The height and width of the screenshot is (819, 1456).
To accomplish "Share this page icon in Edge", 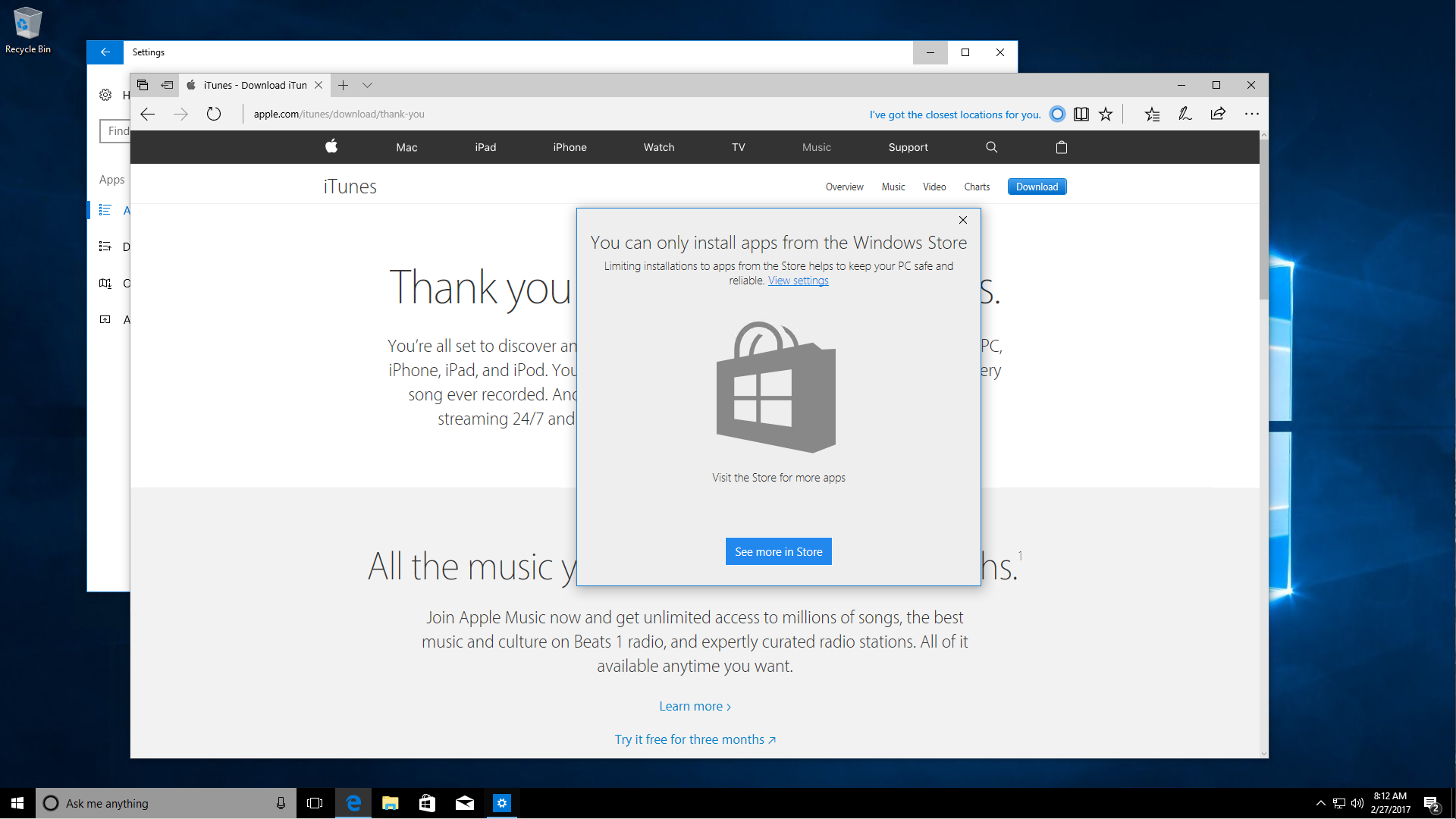I will 1218,114.
